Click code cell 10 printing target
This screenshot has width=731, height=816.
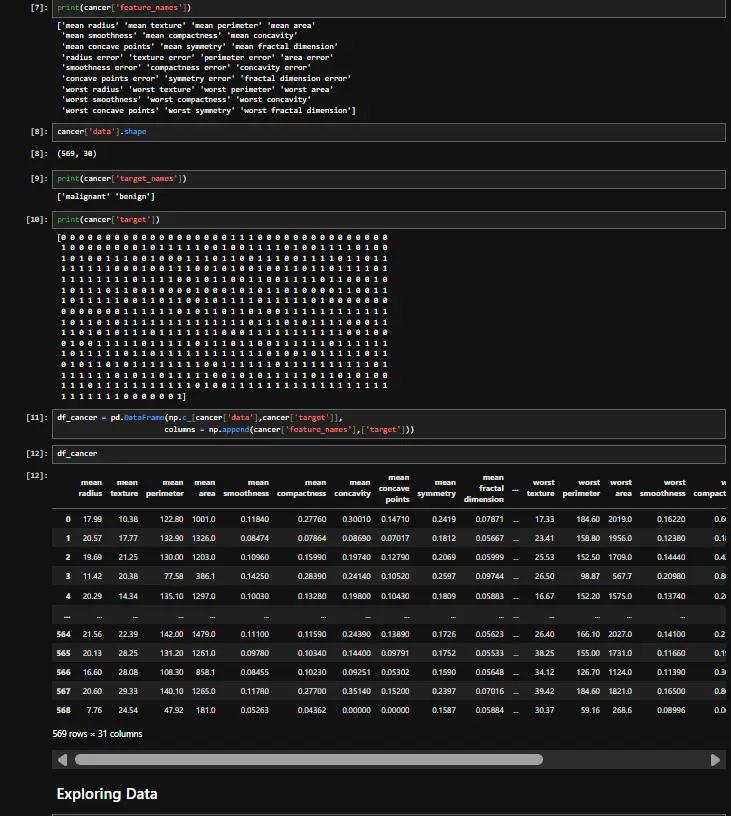point(389,220)
